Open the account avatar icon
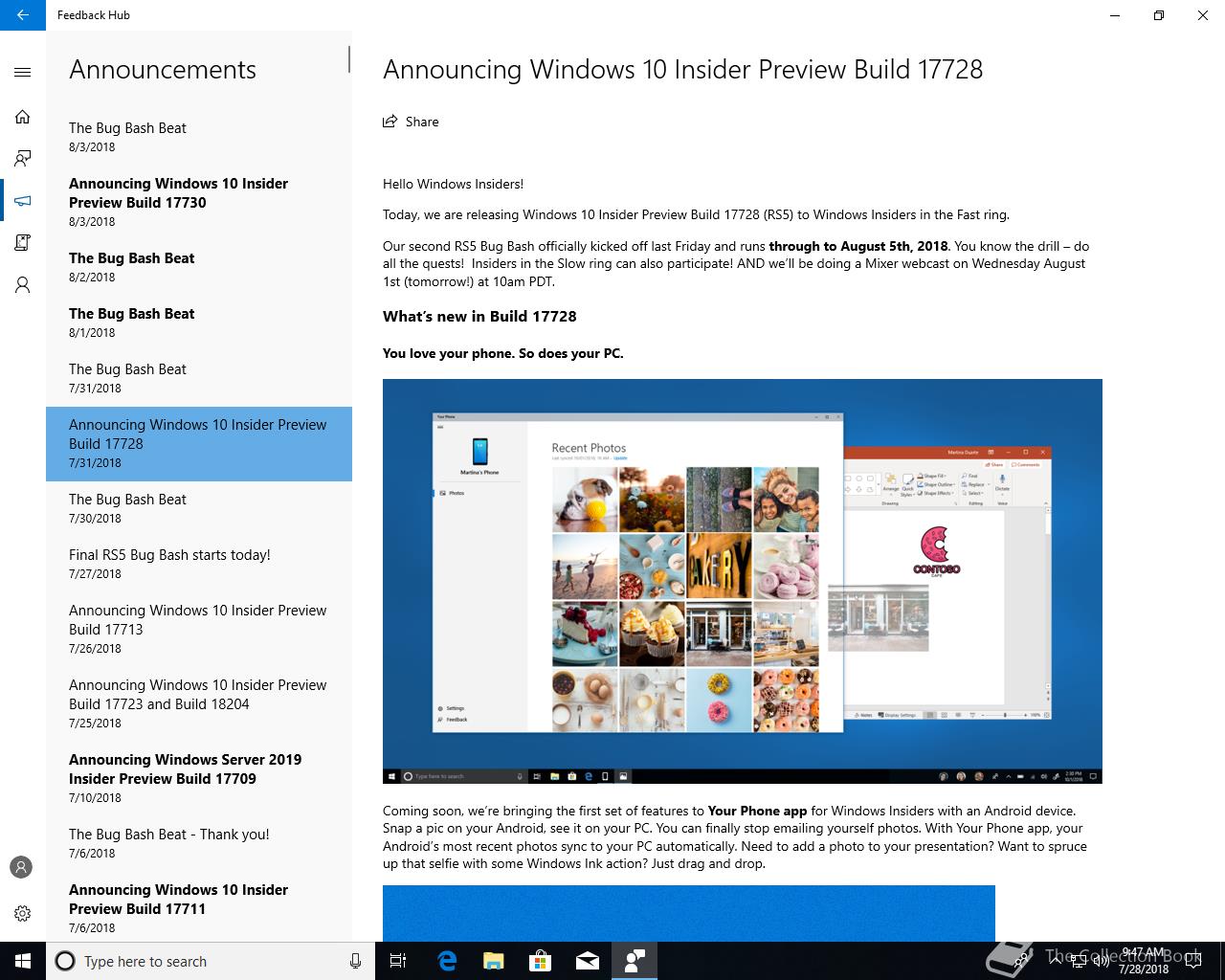The width and height of the screenshot is (1225, 980). (21, 867)
